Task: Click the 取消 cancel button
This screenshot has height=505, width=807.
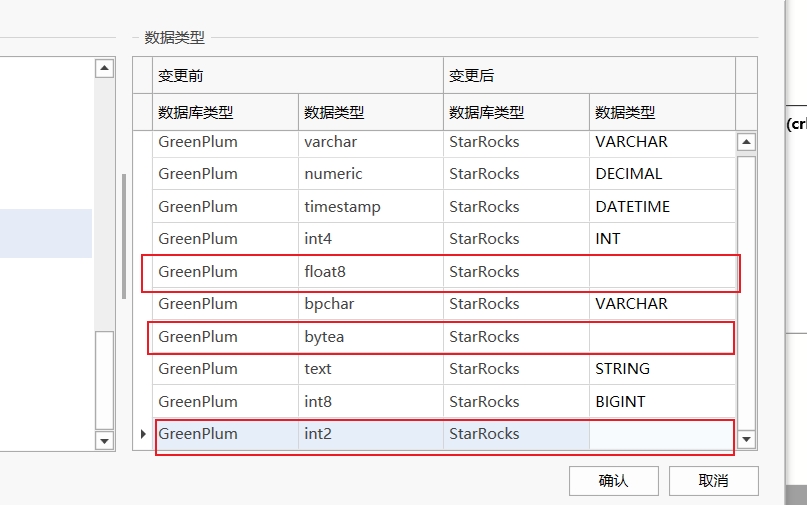Action: point(713,481)
